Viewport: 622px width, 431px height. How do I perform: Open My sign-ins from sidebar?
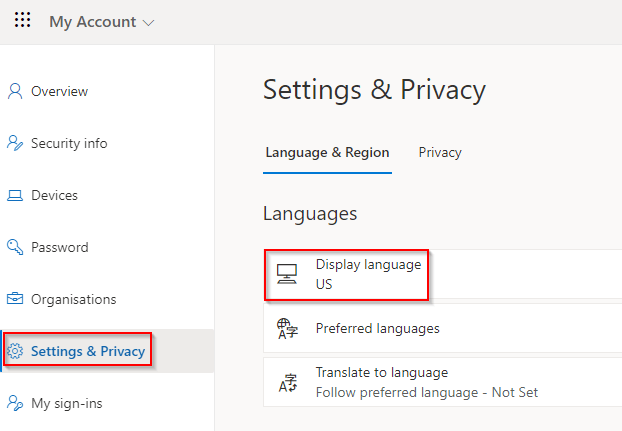click(x=66, y=403)
